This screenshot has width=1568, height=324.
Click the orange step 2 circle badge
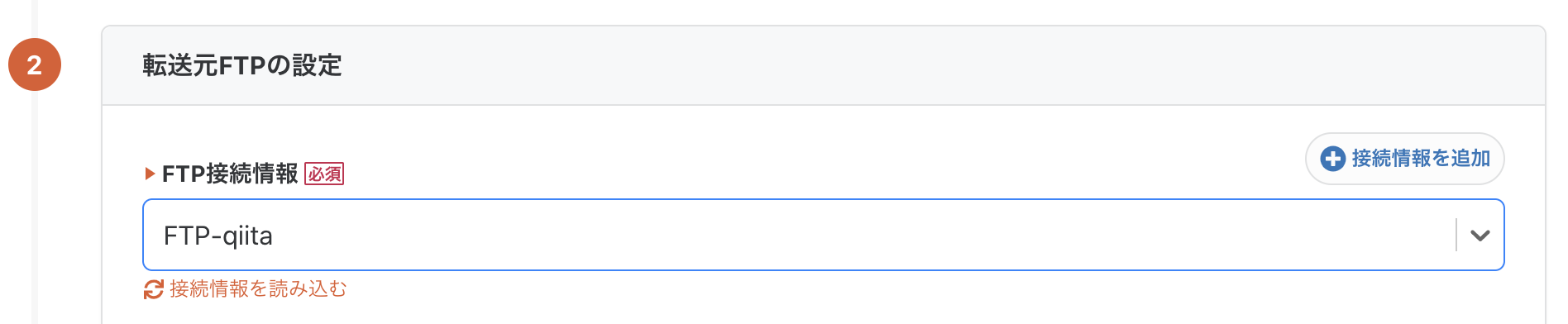pos(35,64)
